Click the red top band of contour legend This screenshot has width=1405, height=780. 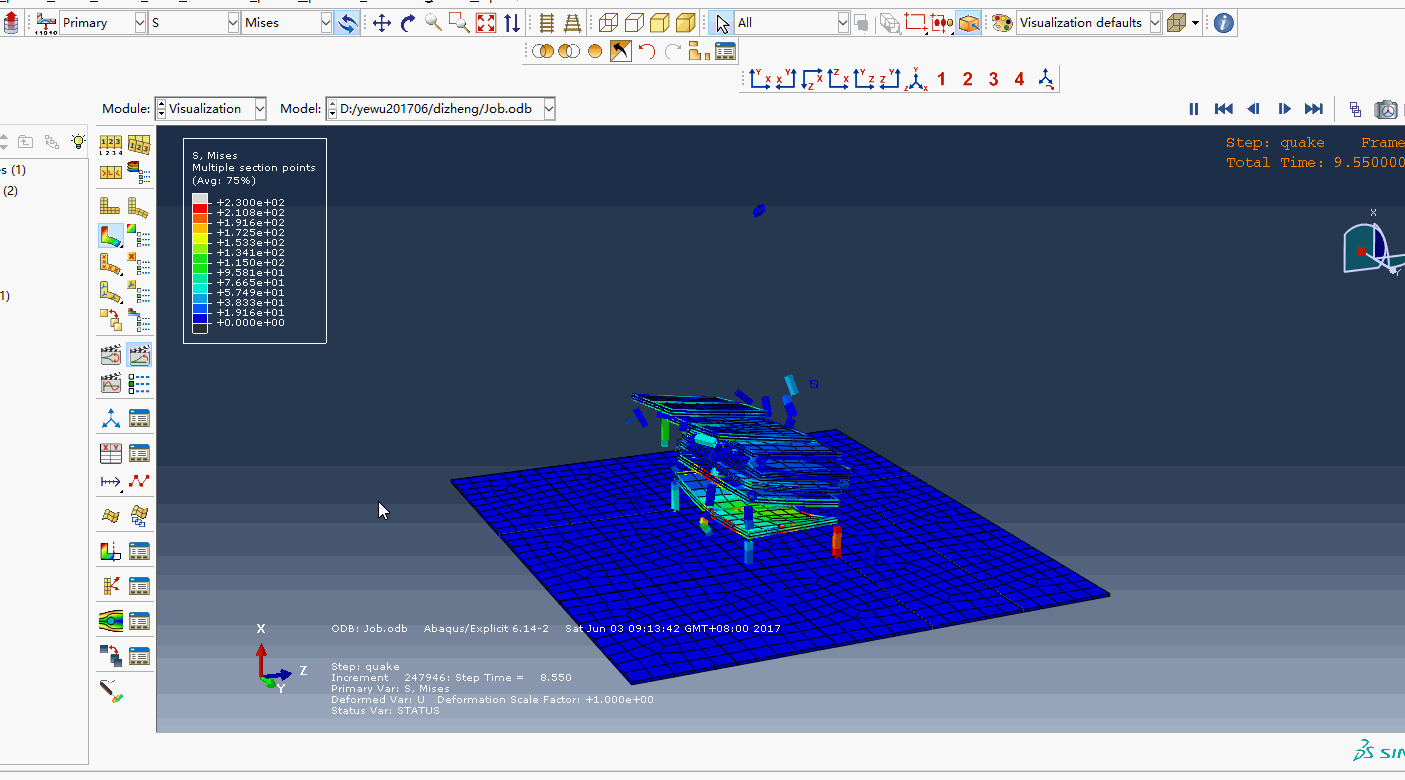200,207
